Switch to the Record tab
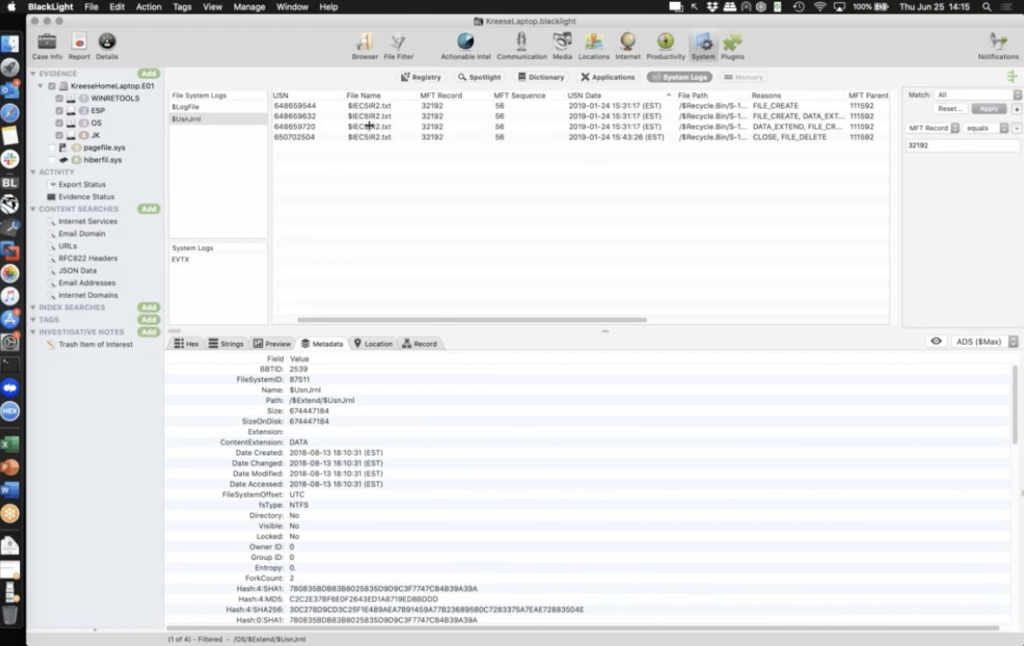 (x=419, y=344)
